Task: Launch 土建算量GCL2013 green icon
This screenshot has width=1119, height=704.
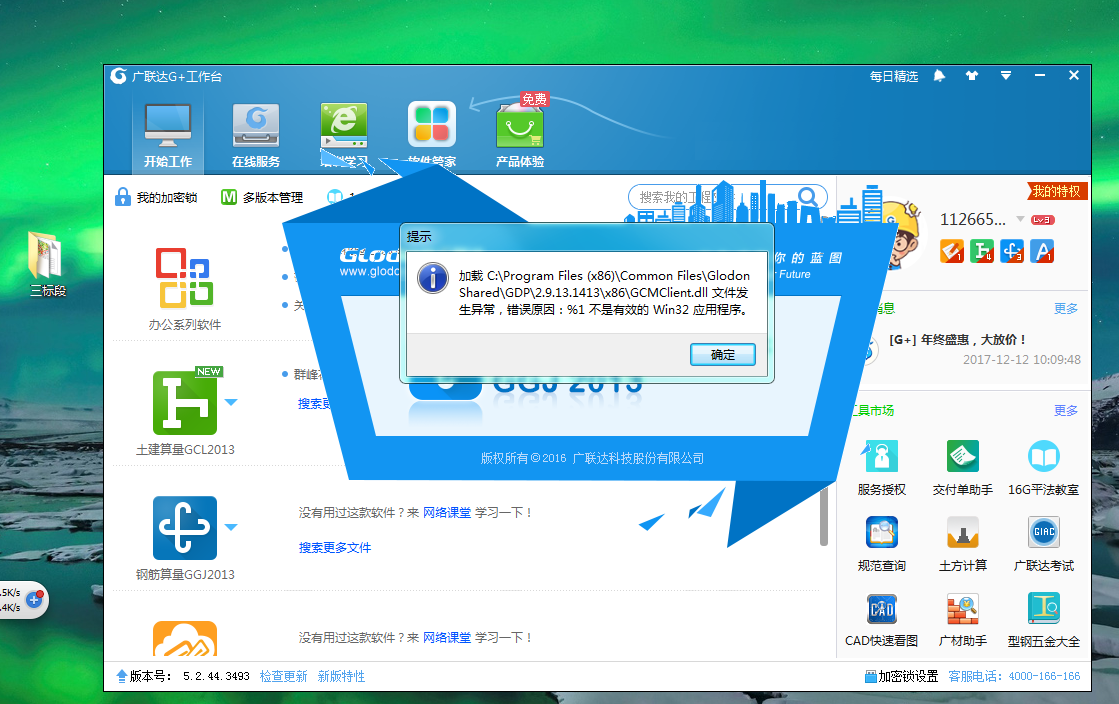Action: (184, 403)
